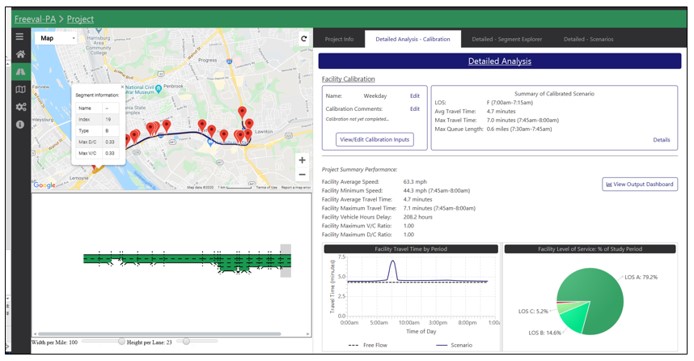Click the Freeval-PA breadcrumb link
The height and width of the screenshot is (361, 694).
[x=35, y=19]
